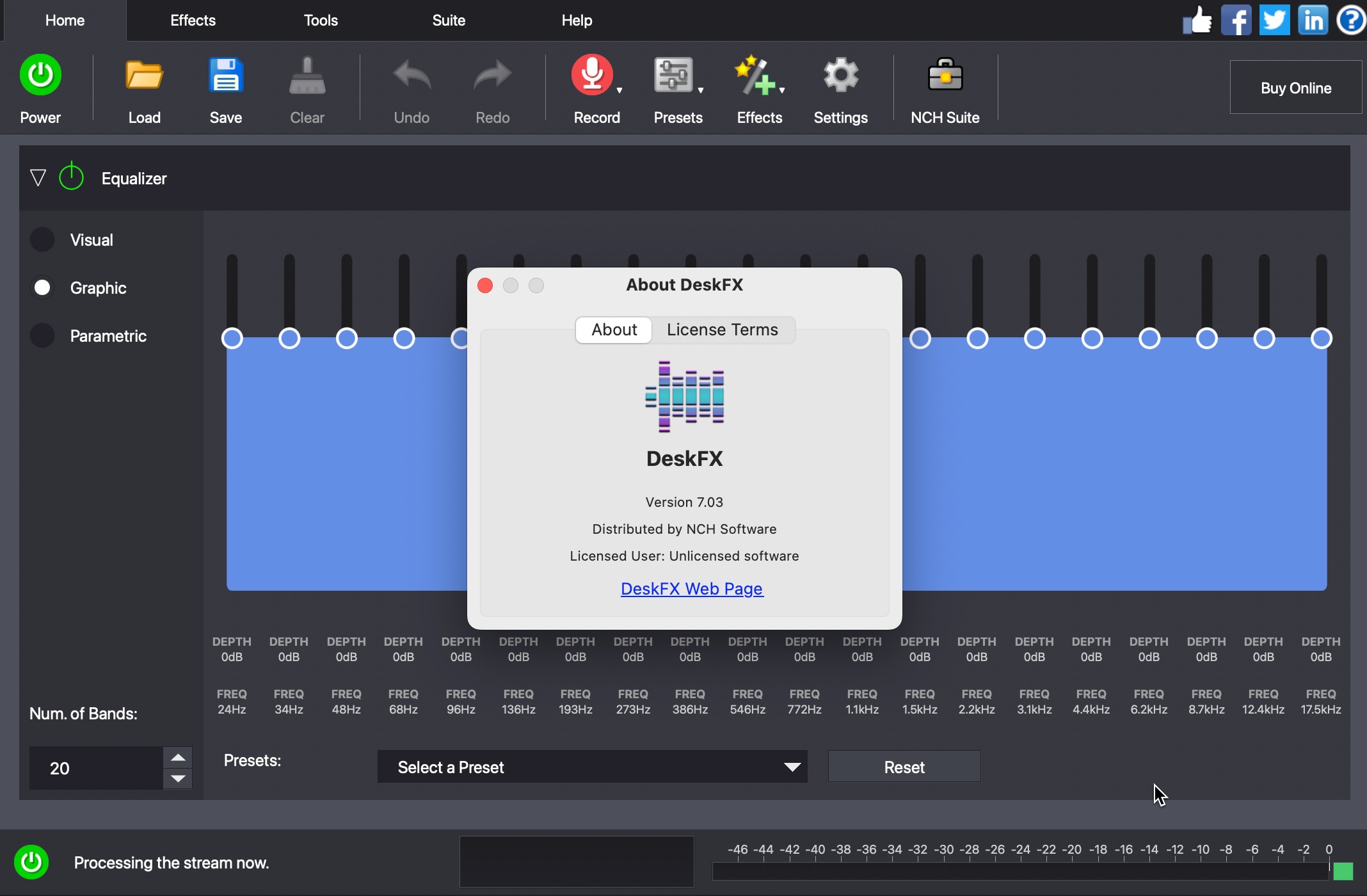The height and width of the screenshot is (896, 1367).
Task: Select the Parametric equalizer mode
Action: pos(43,335)
